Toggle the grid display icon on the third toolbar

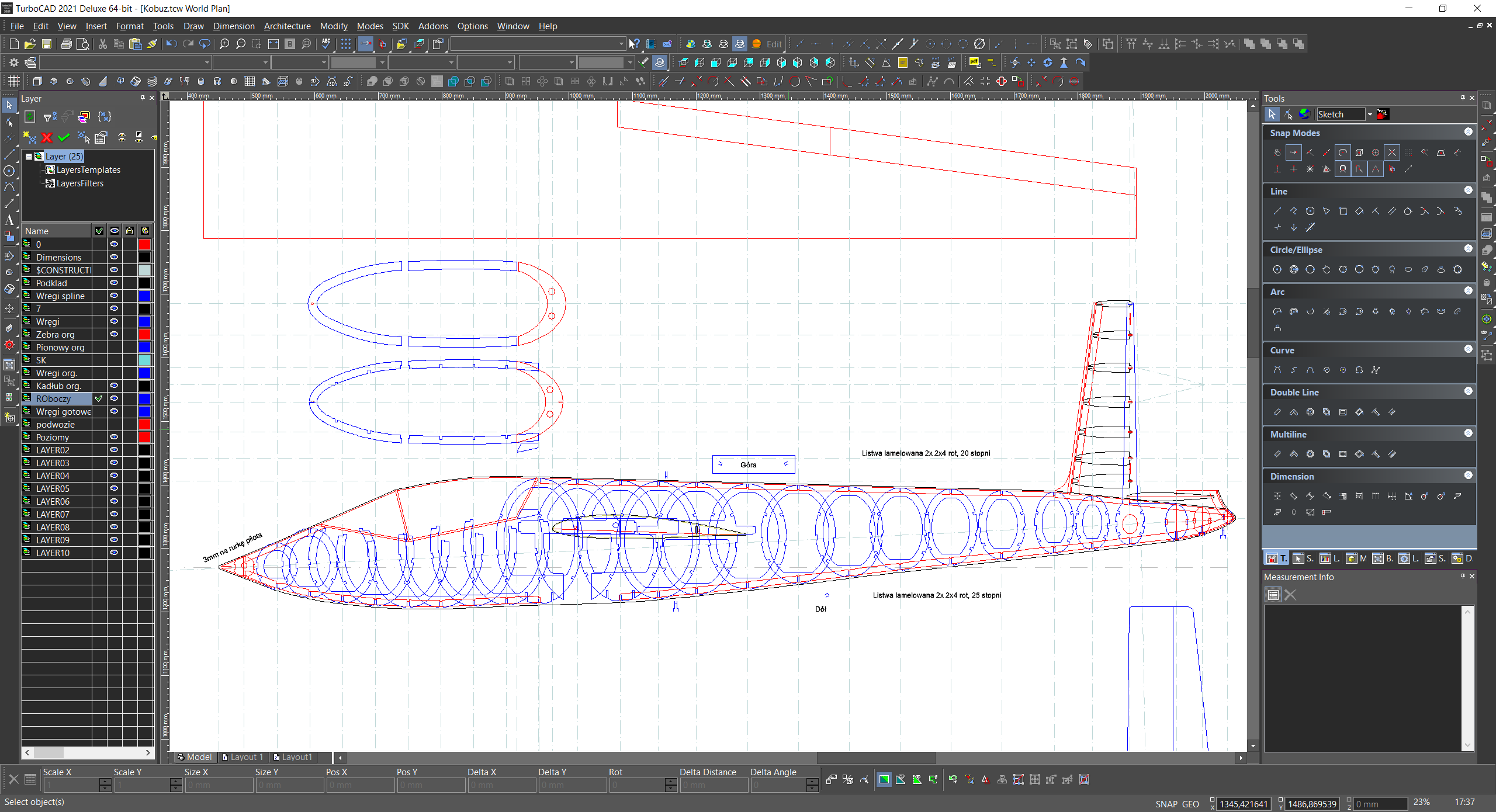(x=13, y=81)
